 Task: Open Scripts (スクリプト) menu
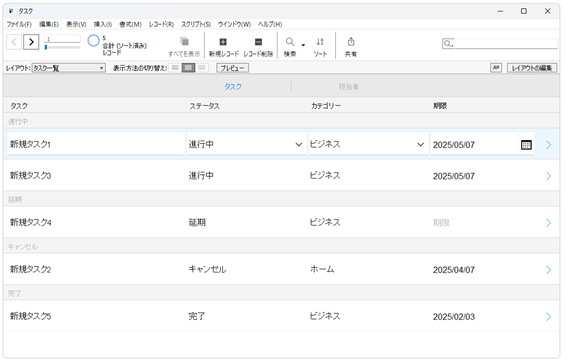pos(196,24)
